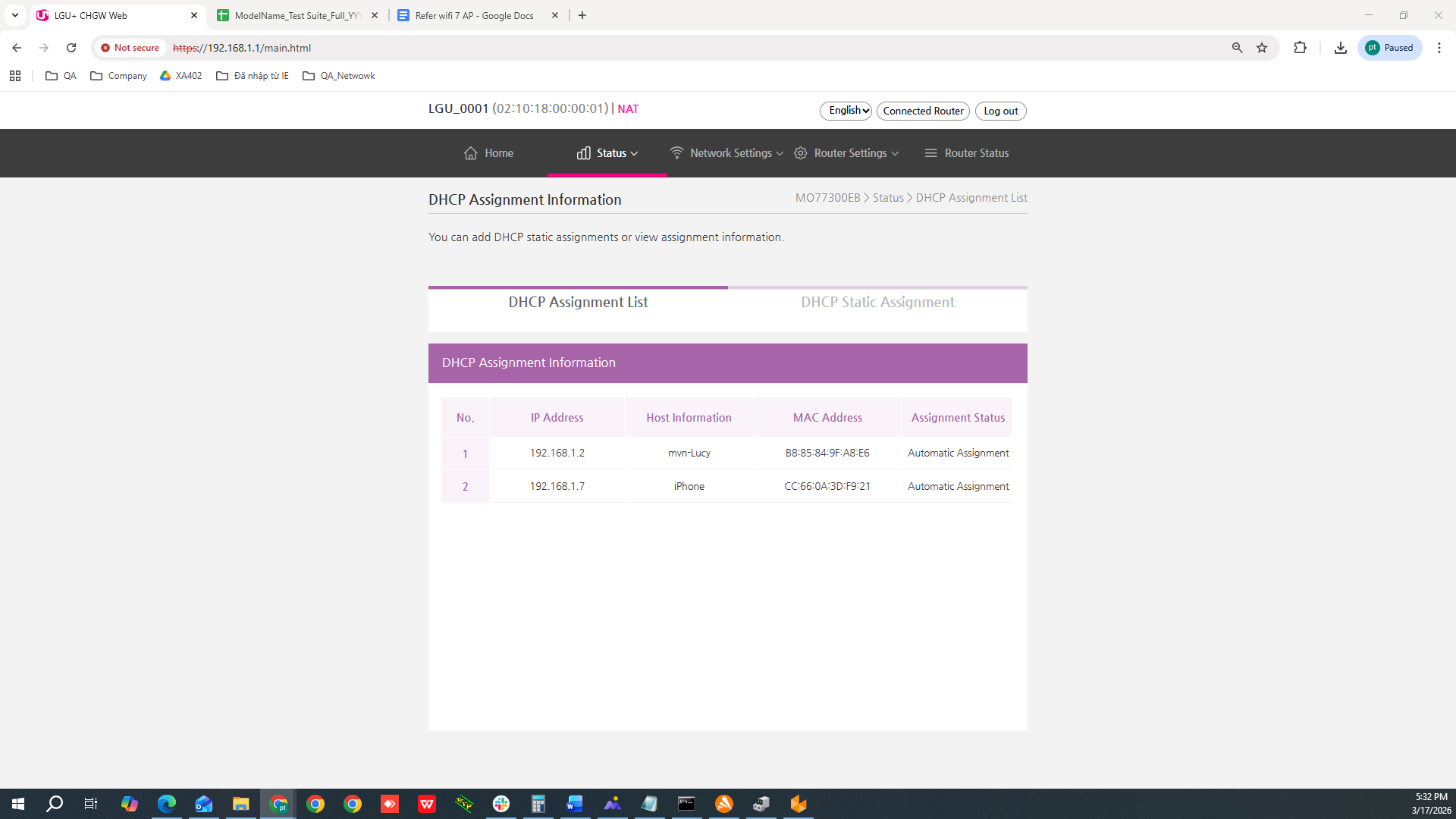The width and height of the screenshot is (1456, 819).
Task: Switch to DHCP Static Assignment tab
Action: click(x=877, y=303)
